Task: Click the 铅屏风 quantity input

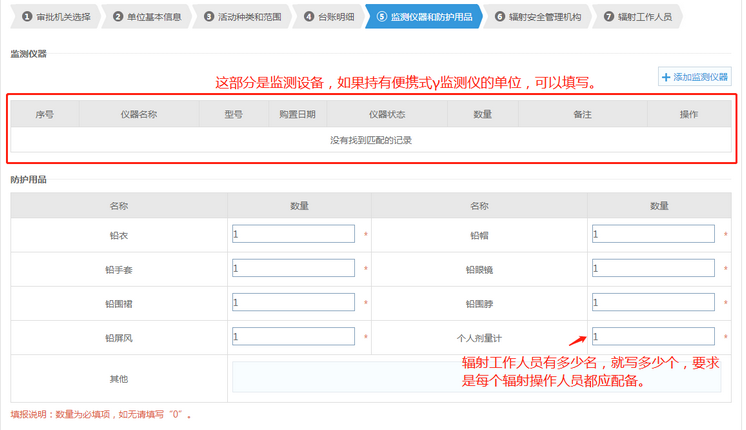Action: point(293,336)
